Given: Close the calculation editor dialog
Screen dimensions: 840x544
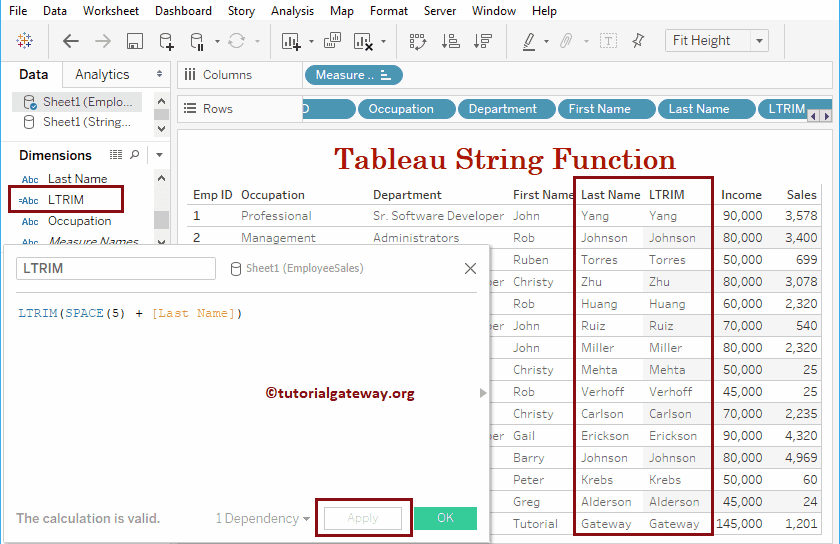Looking at the screenshot, I should click(470, 268).
